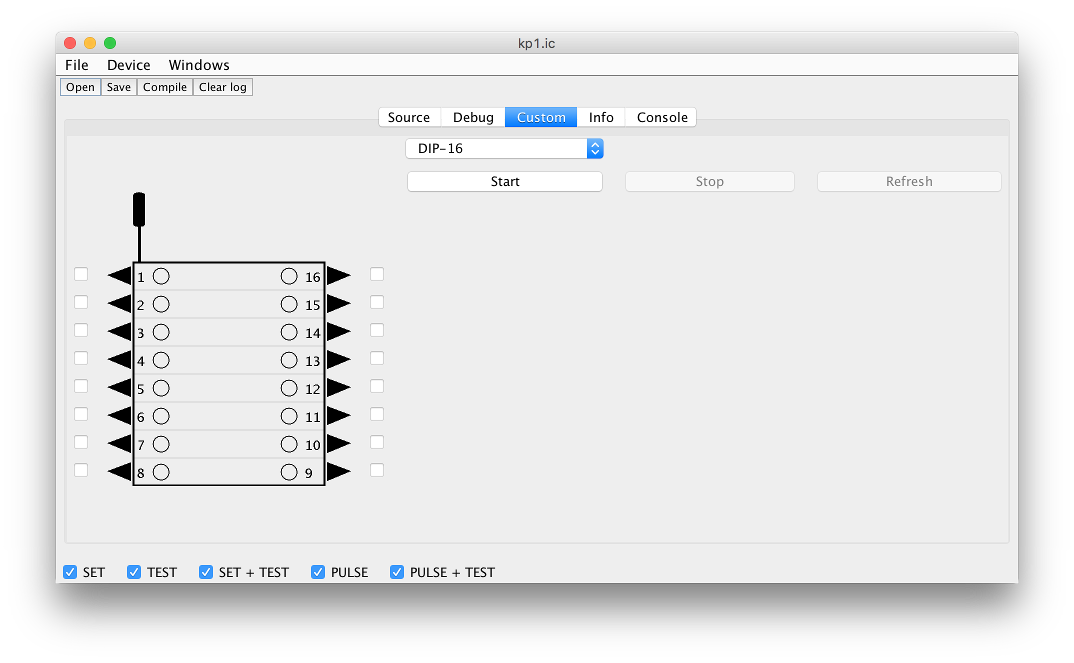Toggle the PULSE + TEST checkbox
Image resolution: width=1074 pixels, height=663 pixels.
click(x=397, y=572)
